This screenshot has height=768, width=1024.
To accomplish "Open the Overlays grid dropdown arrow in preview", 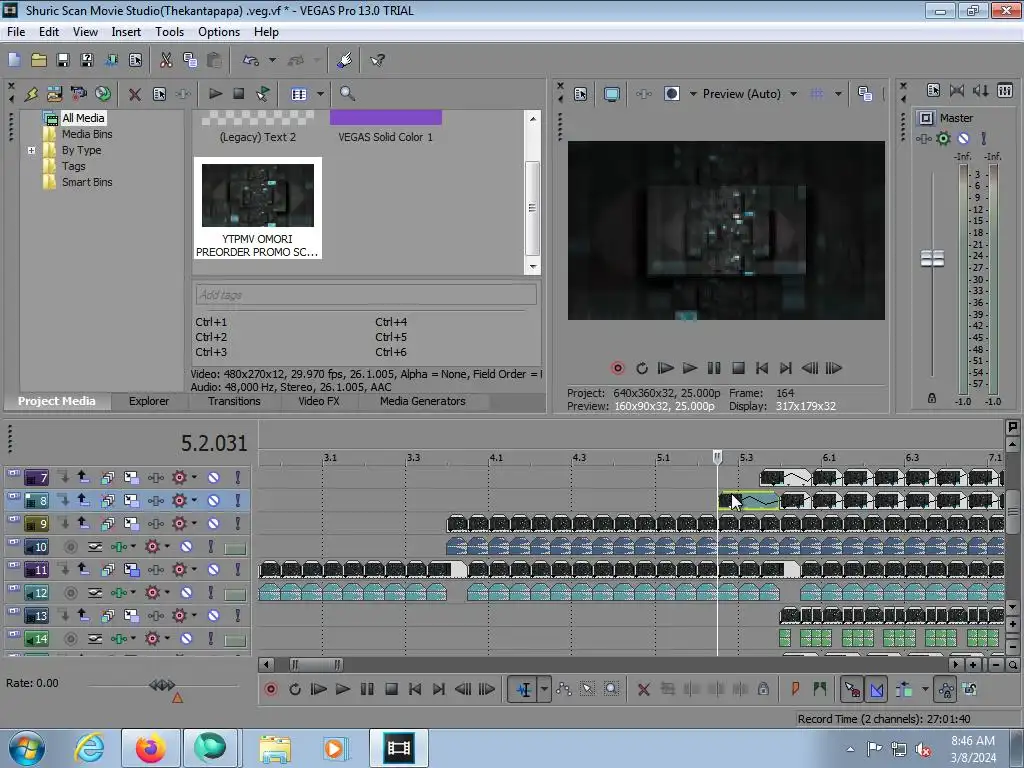I will tap(838, 94).
